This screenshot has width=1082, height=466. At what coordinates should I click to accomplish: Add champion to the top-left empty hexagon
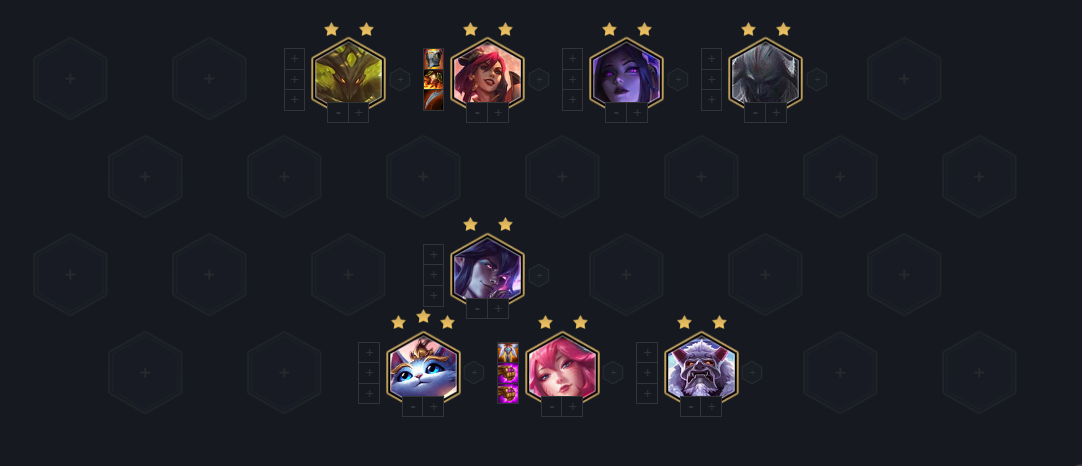(70, 79)
